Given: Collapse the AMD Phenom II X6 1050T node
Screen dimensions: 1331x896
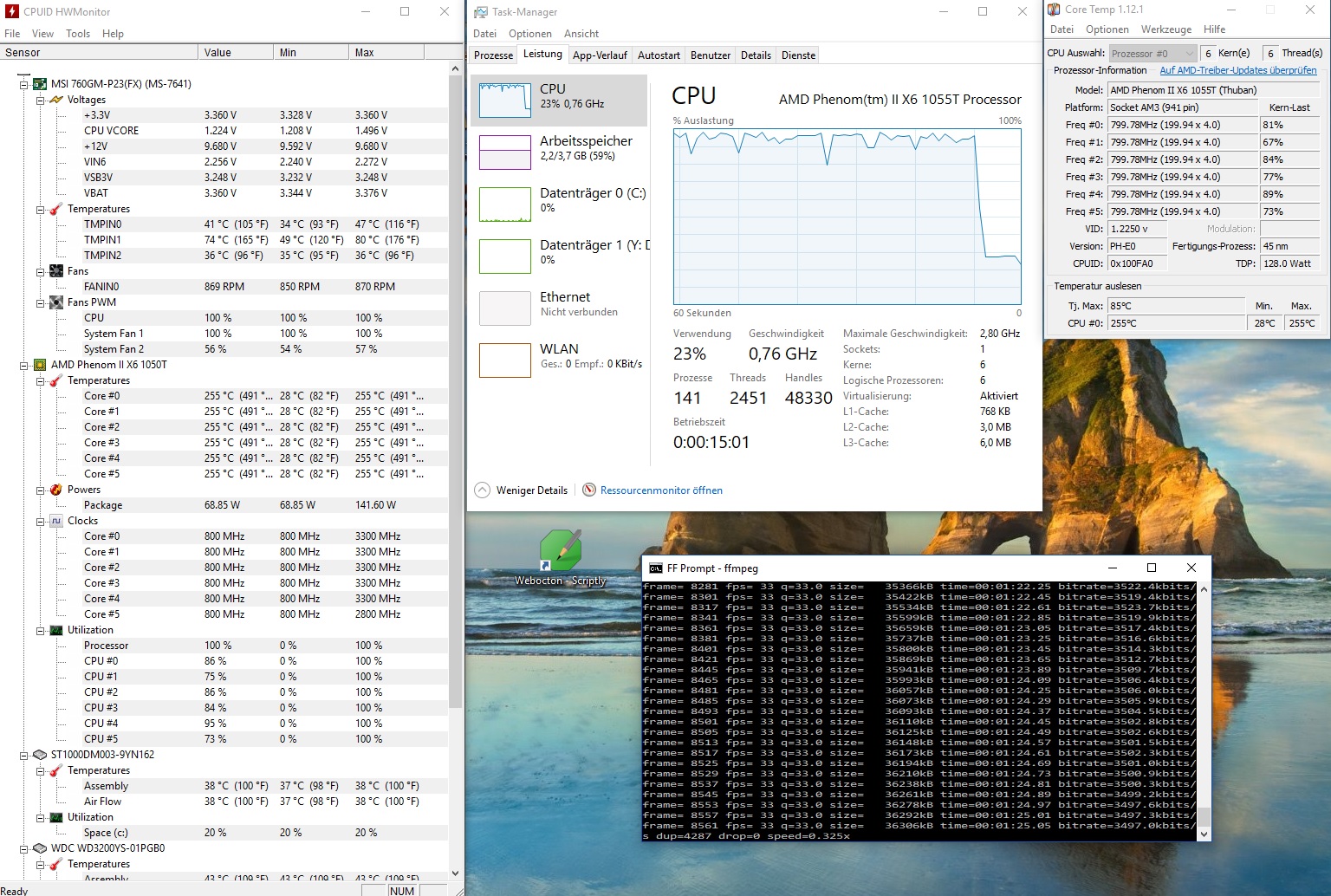Looking at the screenshot, I should coord(24,365).
